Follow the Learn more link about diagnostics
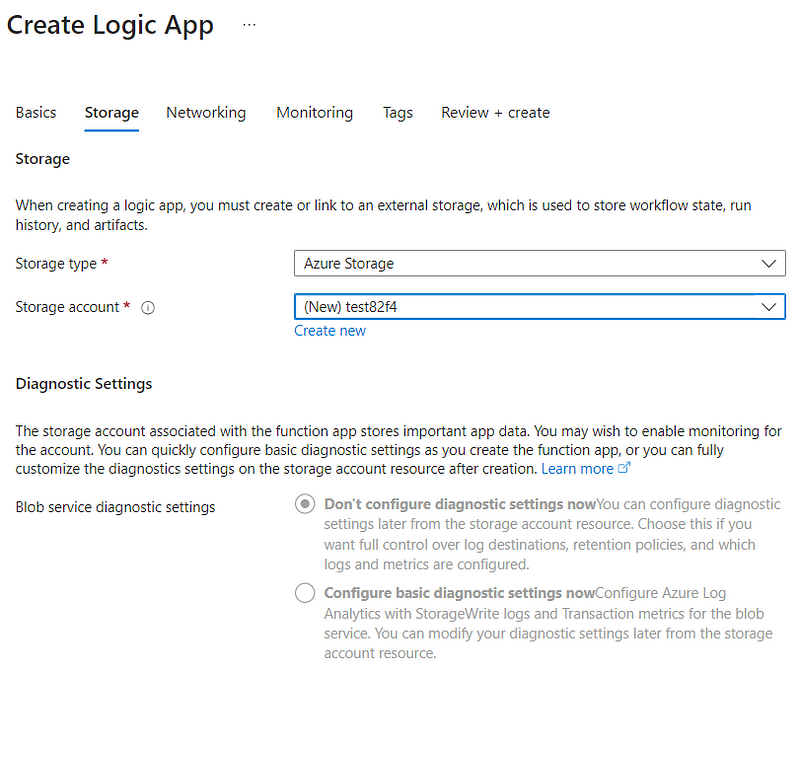Screen dimensions: 800x762 tap(586, 469)
